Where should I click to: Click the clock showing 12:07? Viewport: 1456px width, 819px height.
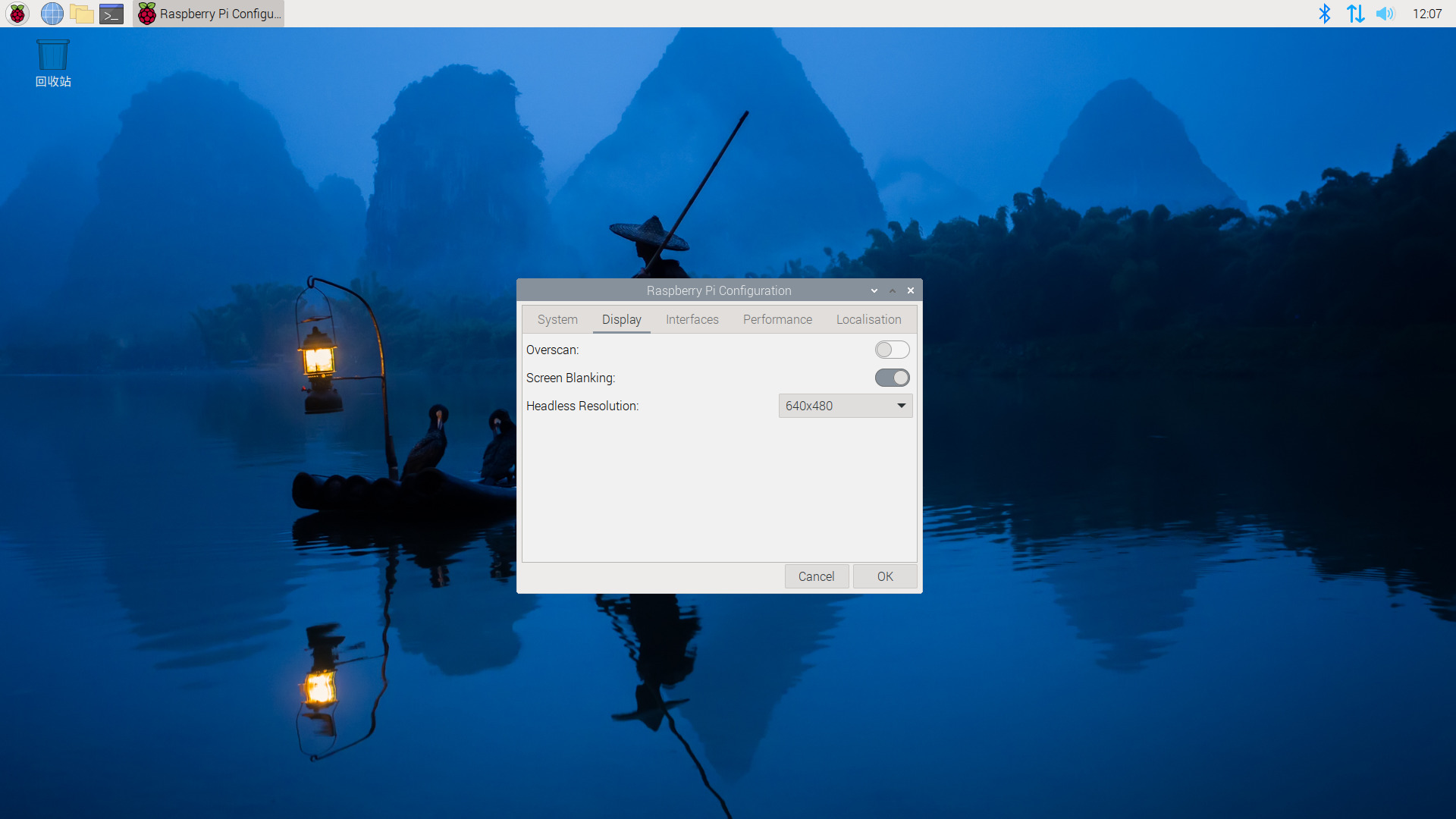click(x=1427, y=14)
